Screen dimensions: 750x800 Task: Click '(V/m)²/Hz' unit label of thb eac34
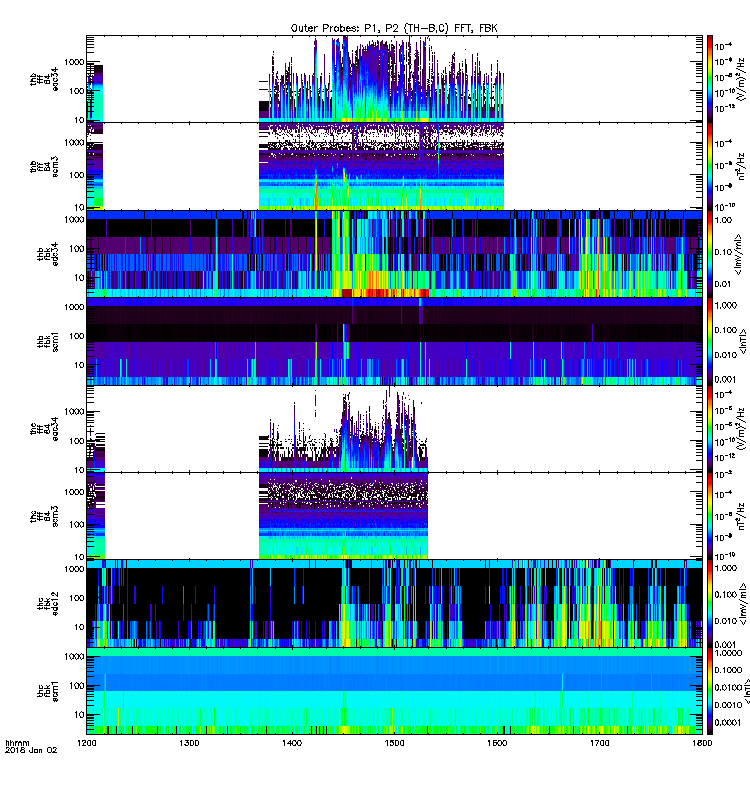pyautogui.click(x=742, y=79)
